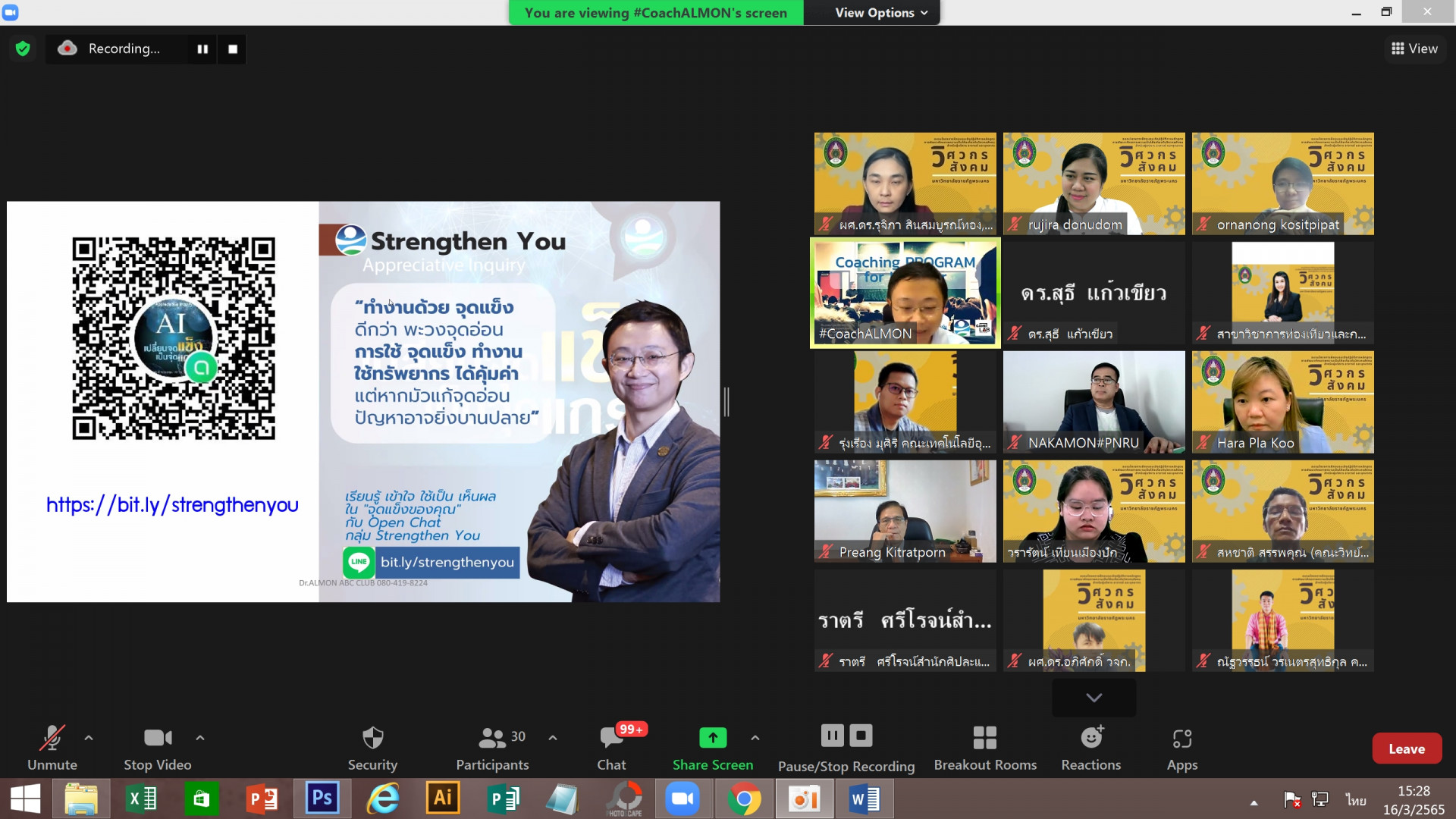Viewport: 1456px width, 819px height.
Task: Click bit.ly/strengthenyou LINE banner on slide
Action: click(431, 562)
